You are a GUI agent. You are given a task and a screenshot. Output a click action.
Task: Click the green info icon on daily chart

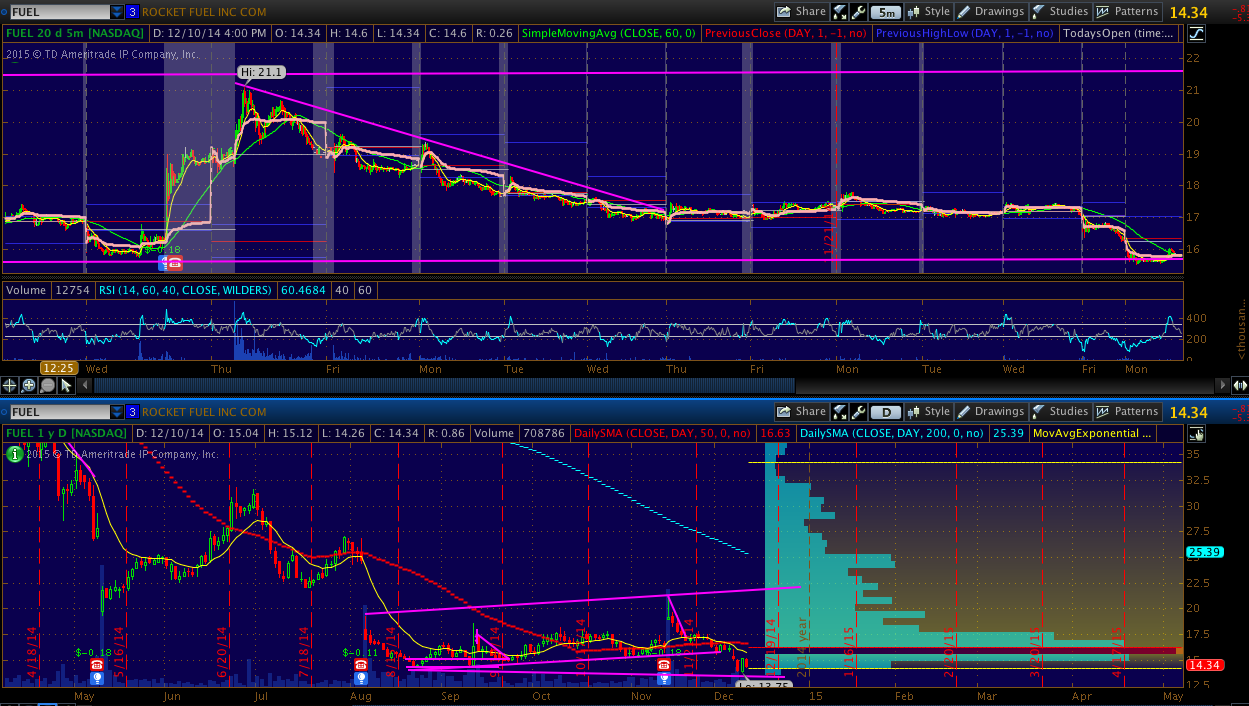coord(15,454)
